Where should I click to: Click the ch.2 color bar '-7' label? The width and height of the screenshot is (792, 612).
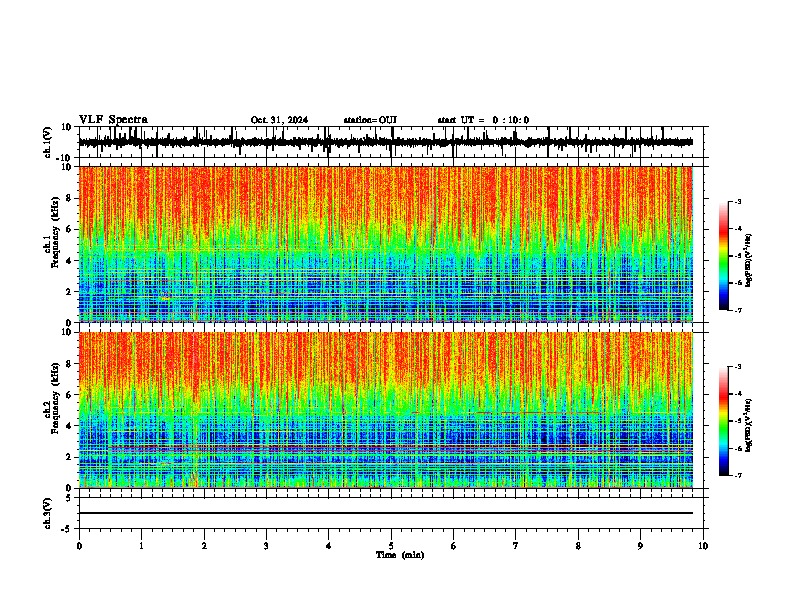pos(738,475)
